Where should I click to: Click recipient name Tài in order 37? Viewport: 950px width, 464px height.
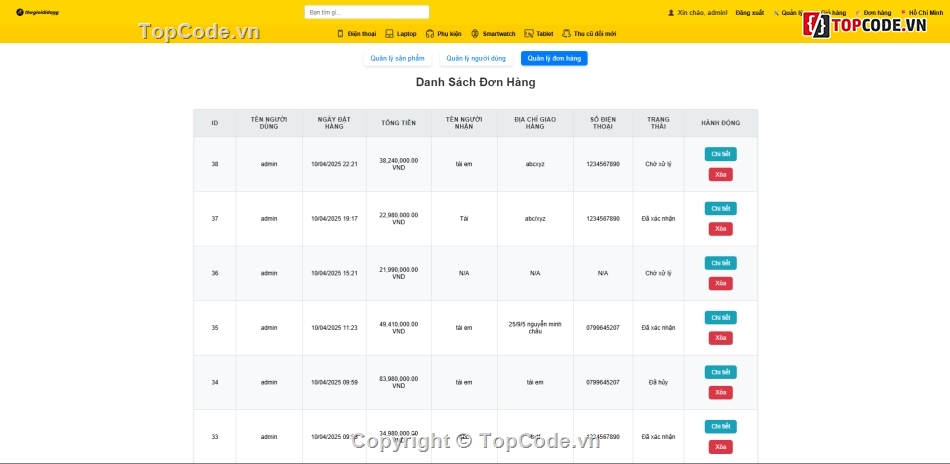[464, 219]
